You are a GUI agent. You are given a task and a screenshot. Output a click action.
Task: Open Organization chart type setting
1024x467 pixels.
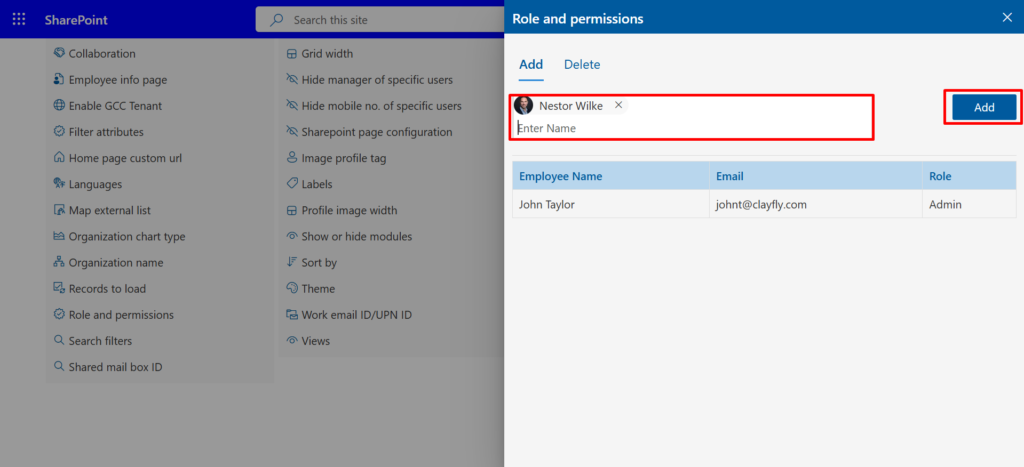coord(127,236)
